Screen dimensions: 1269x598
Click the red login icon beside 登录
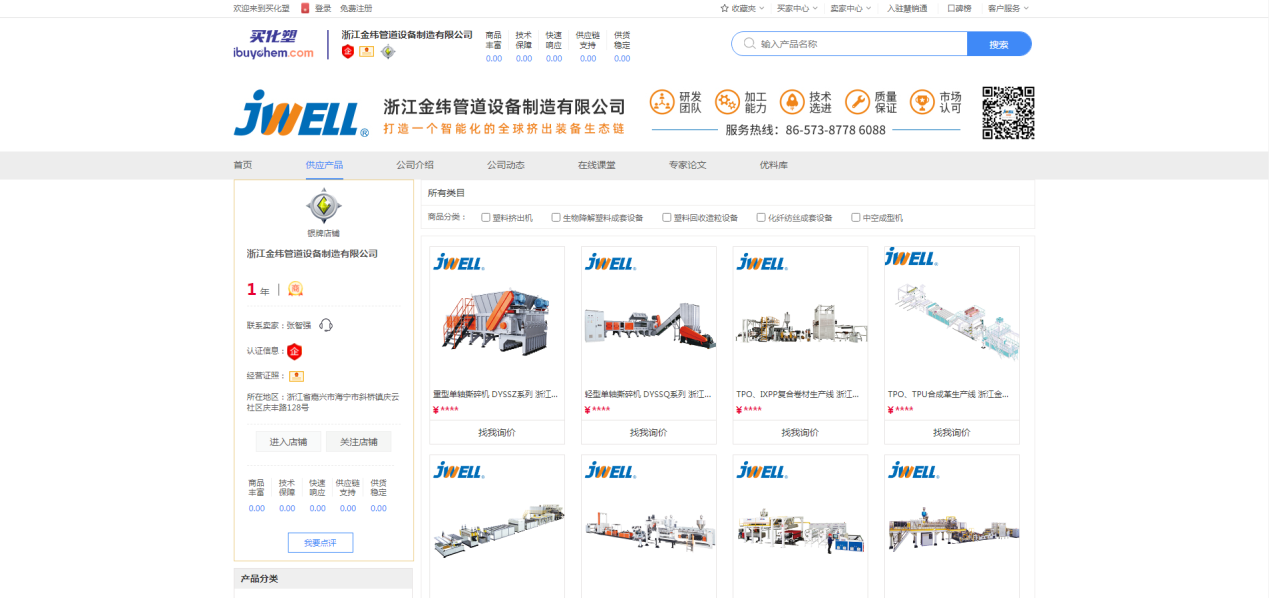point(305,8)
